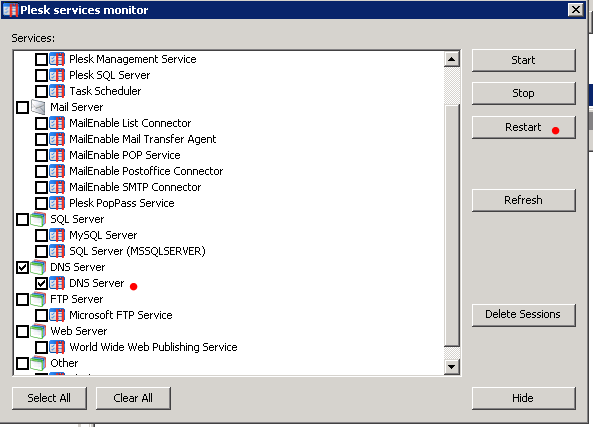Click the SQL Server group icon

(38, 219)
